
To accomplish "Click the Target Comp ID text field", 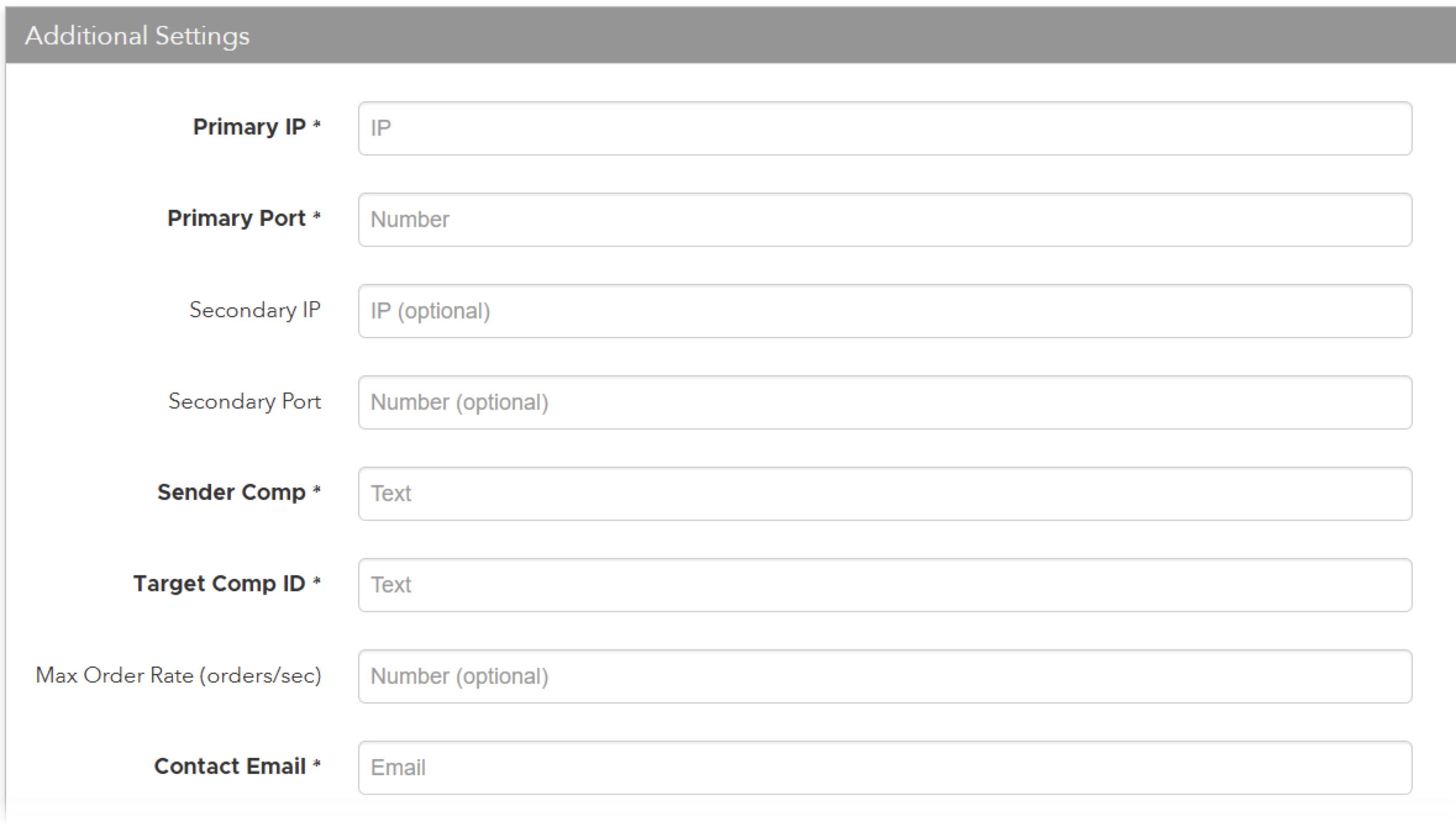I will 884,585.
